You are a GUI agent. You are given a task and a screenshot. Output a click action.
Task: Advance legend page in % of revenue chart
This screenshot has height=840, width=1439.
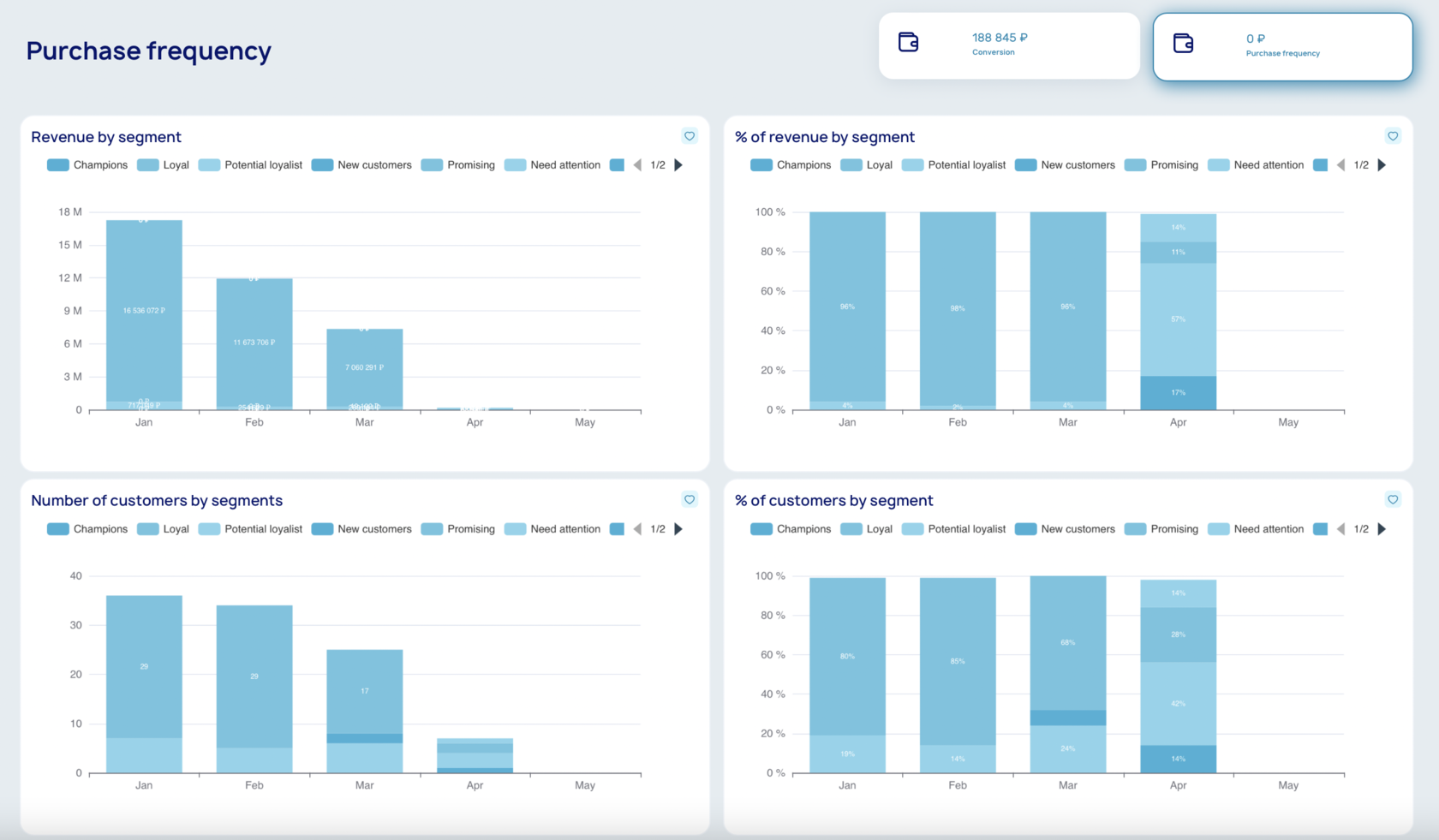1382,165
